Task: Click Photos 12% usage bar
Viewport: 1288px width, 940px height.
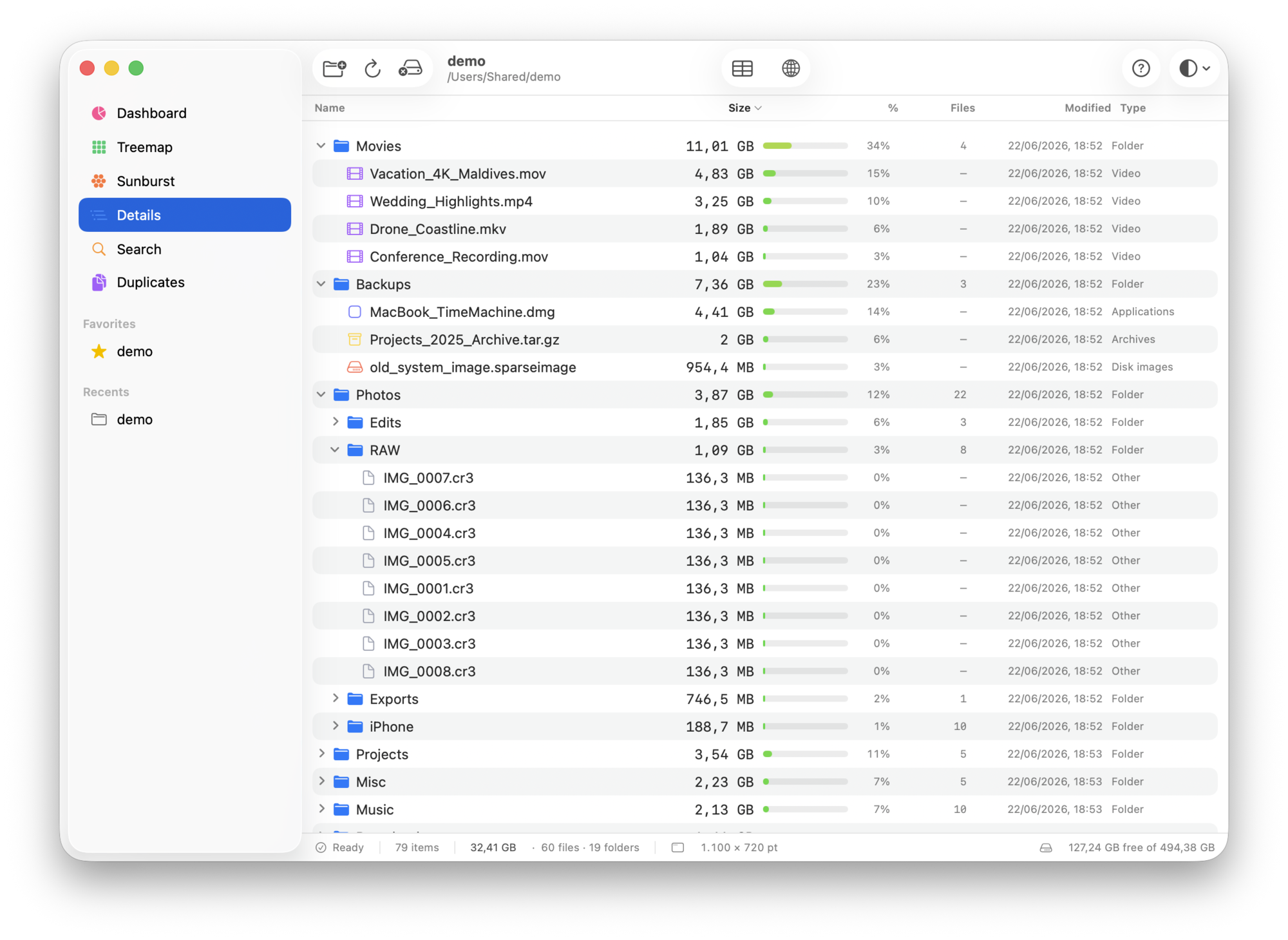Action: pos(805,394)
